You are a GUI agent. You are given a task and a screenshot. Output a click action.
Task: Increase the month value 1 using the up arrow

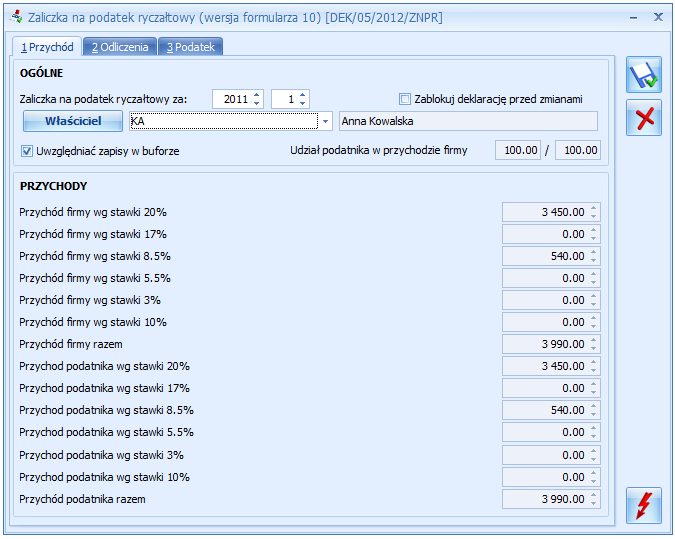[303, 95]
